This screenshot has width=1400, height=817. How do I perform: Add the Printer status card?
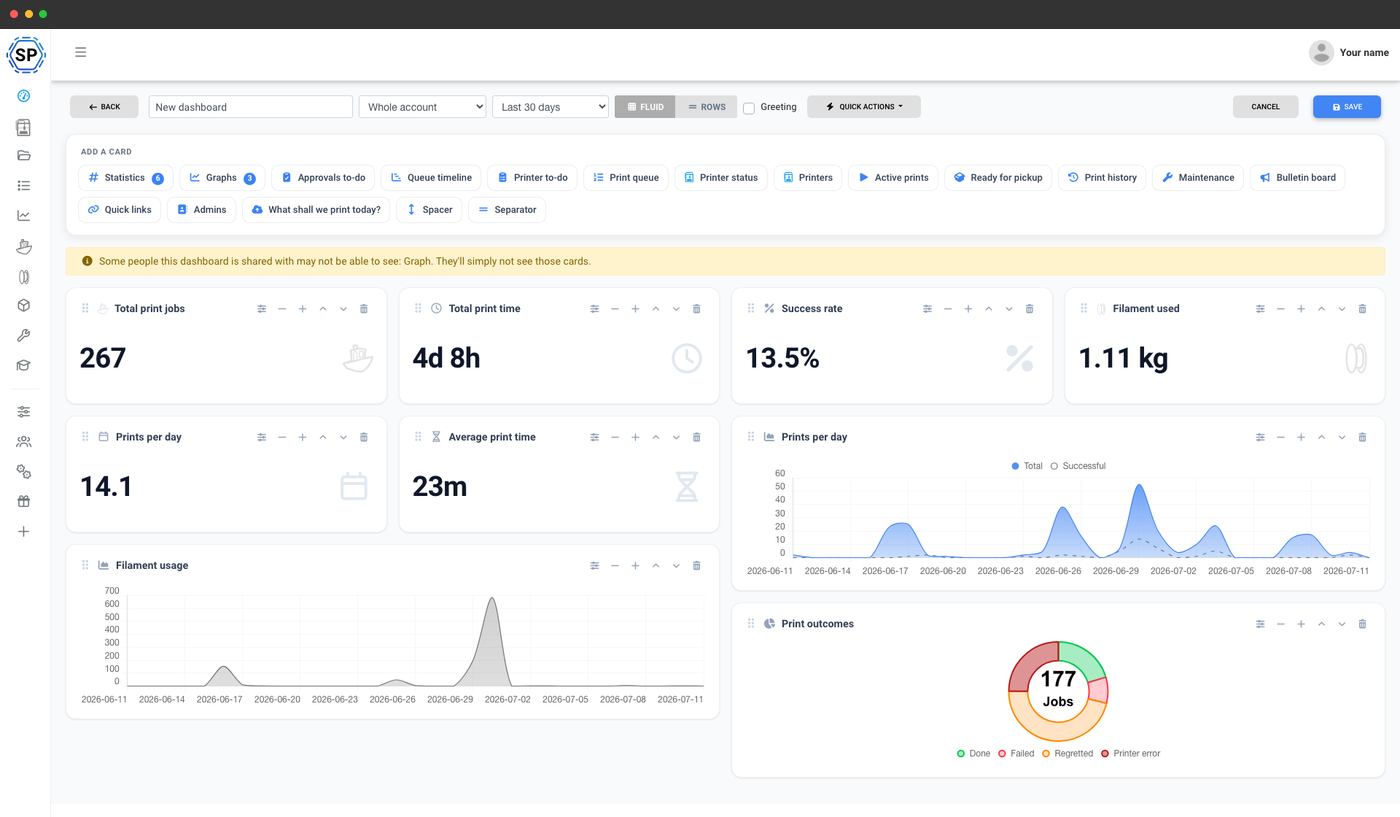[x=721, y=178]
